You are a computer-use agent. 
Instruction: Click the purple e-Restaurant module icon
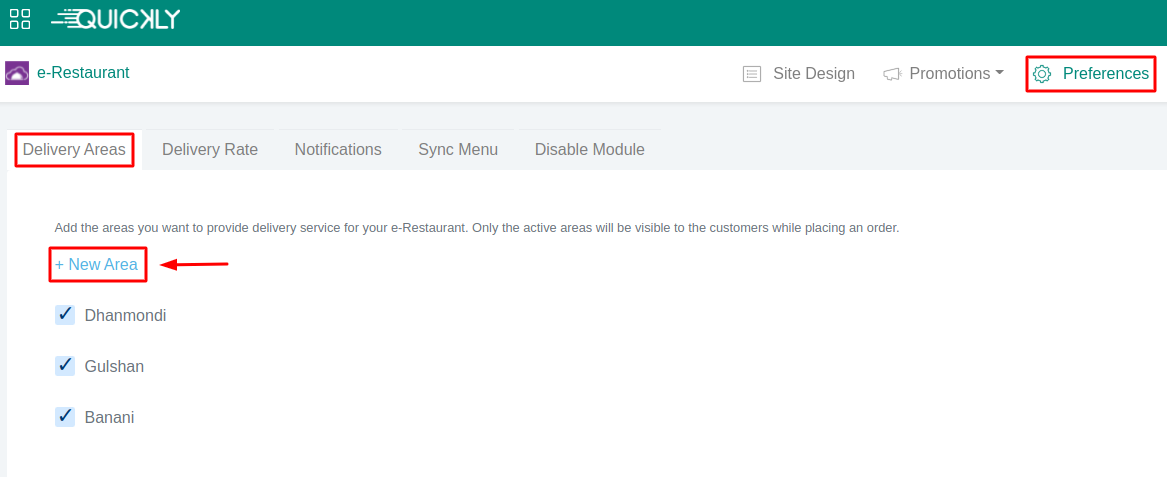[17, 73]
